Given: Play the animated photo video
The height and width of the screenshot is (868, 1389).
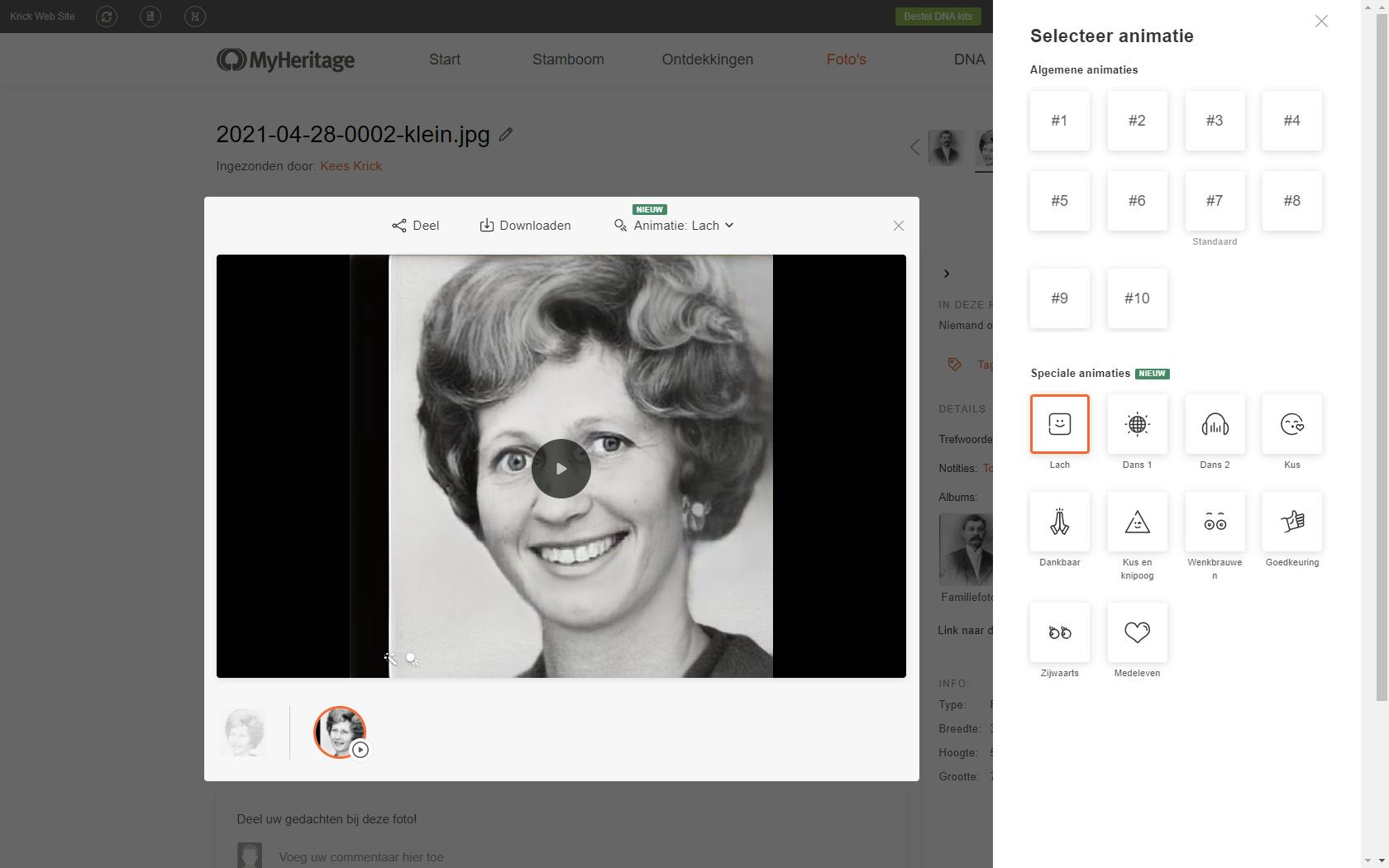Looking at the screenshot, I should [x=561, y=469].
